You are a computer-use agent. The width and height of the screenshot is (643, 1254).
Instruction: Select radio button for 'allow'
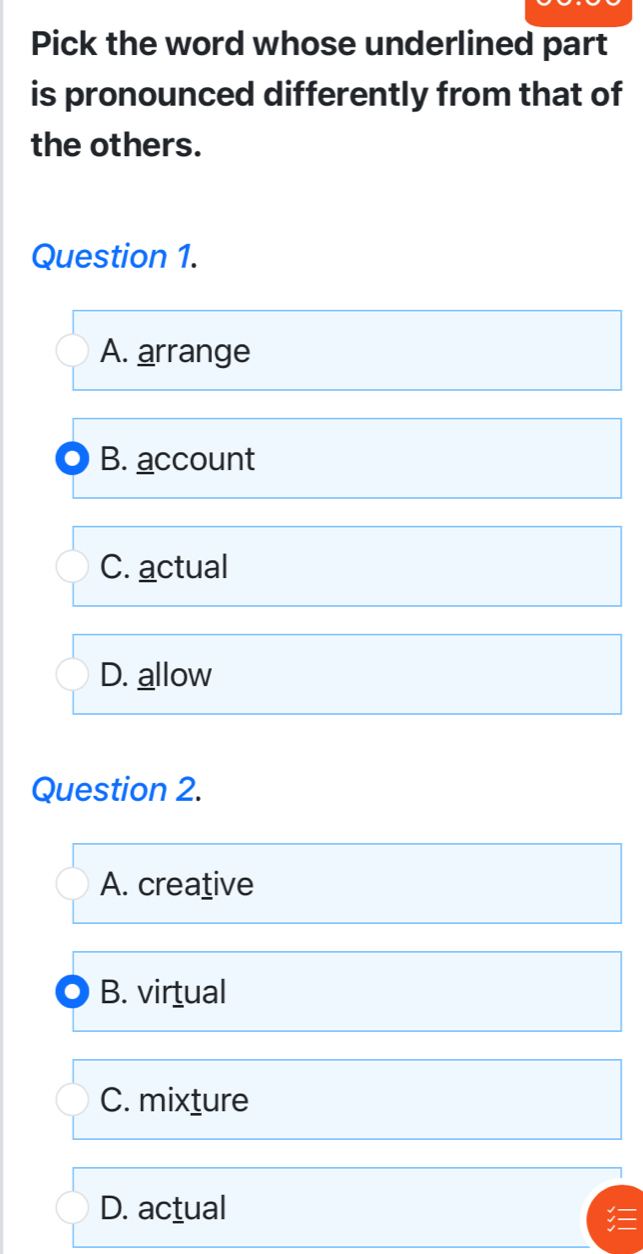click(x=72, y=675)
